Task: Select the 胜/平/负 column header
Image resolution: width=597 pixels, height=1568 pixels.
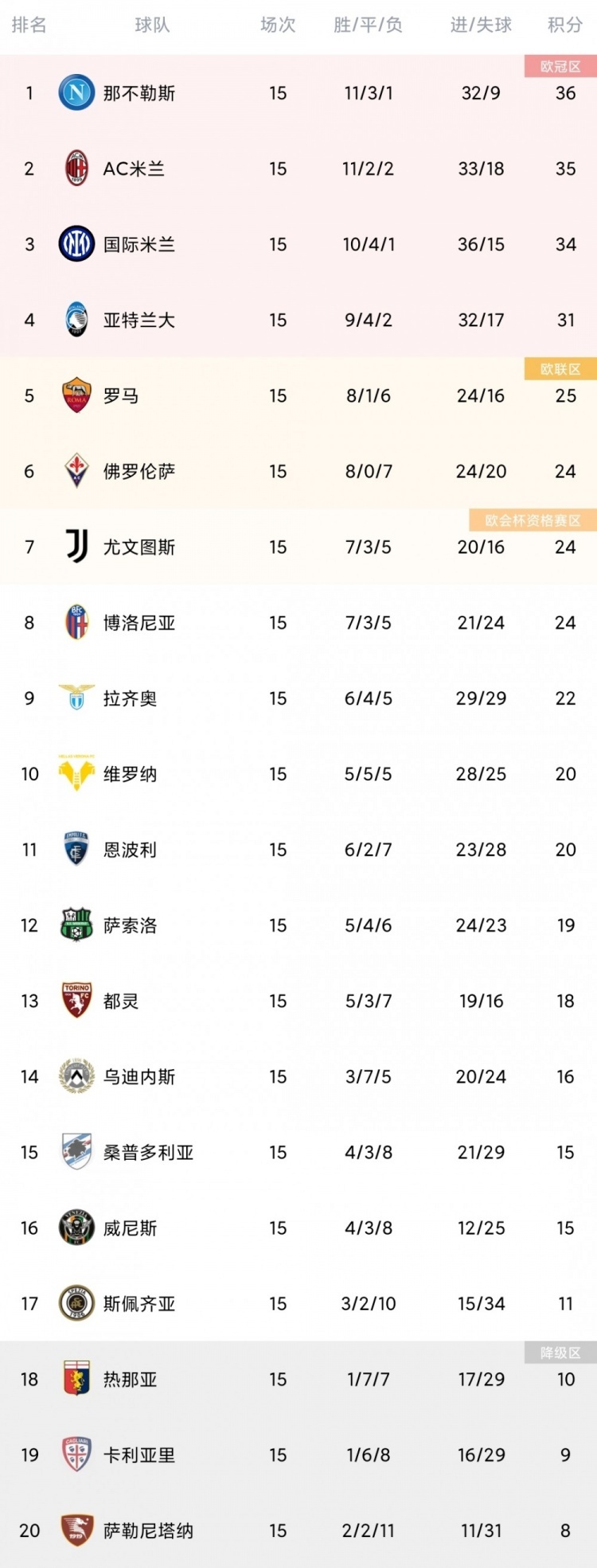Action: coord(368,25)
